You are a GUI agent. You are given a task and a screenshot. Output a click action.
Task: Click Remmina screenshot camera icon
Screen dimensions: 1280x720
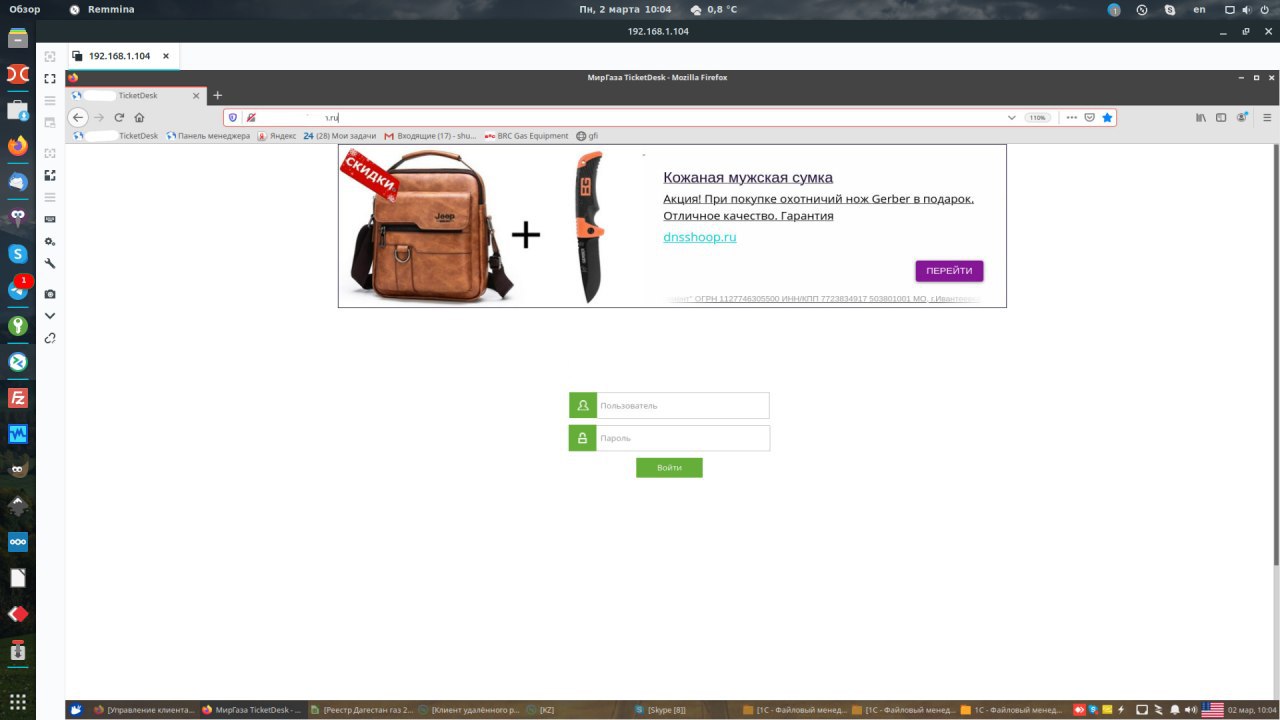tap(50, 294)
